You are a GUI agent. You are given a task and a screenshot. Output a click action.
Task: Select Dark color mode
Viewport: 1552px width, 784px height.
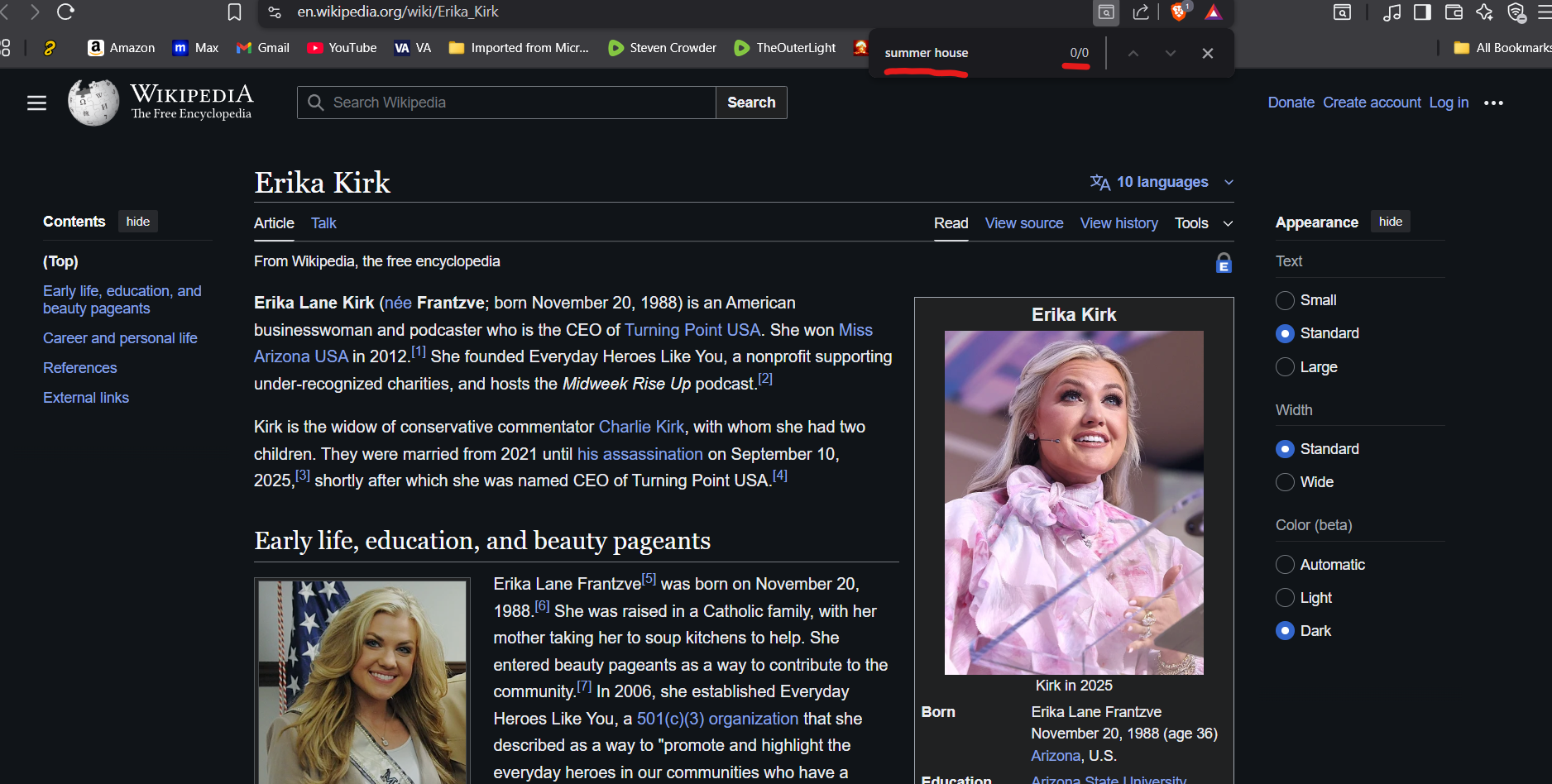[1285, 631]
